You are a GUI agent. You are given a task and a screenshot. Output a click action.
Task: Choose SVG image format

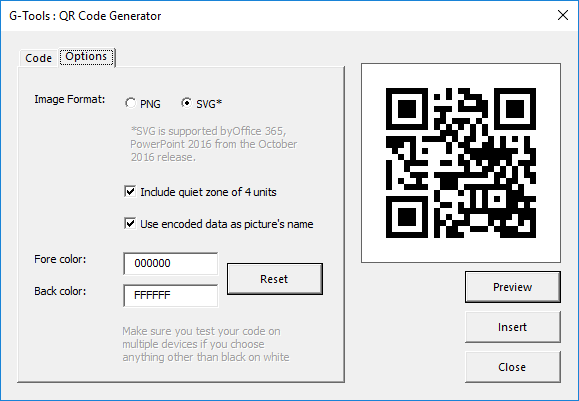click(201, 104)
